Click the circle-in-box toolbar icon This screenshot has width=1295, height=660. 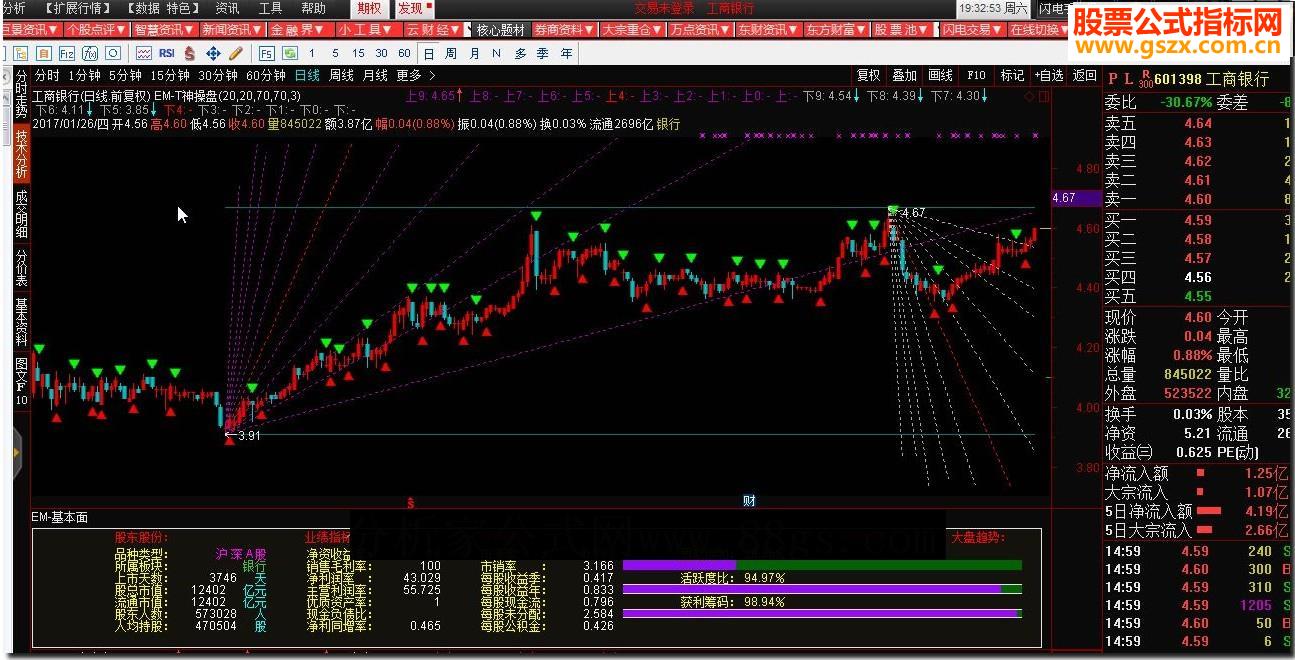[113, 53]
